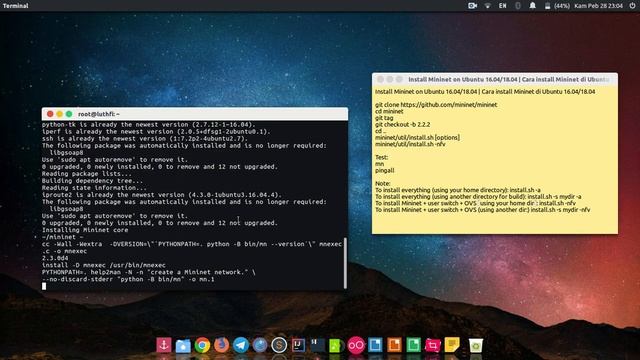Image resolution: width=640 pixels, height=360 pixels.
Task: Open the power session menu icon
Action: (x=632, y=6)
